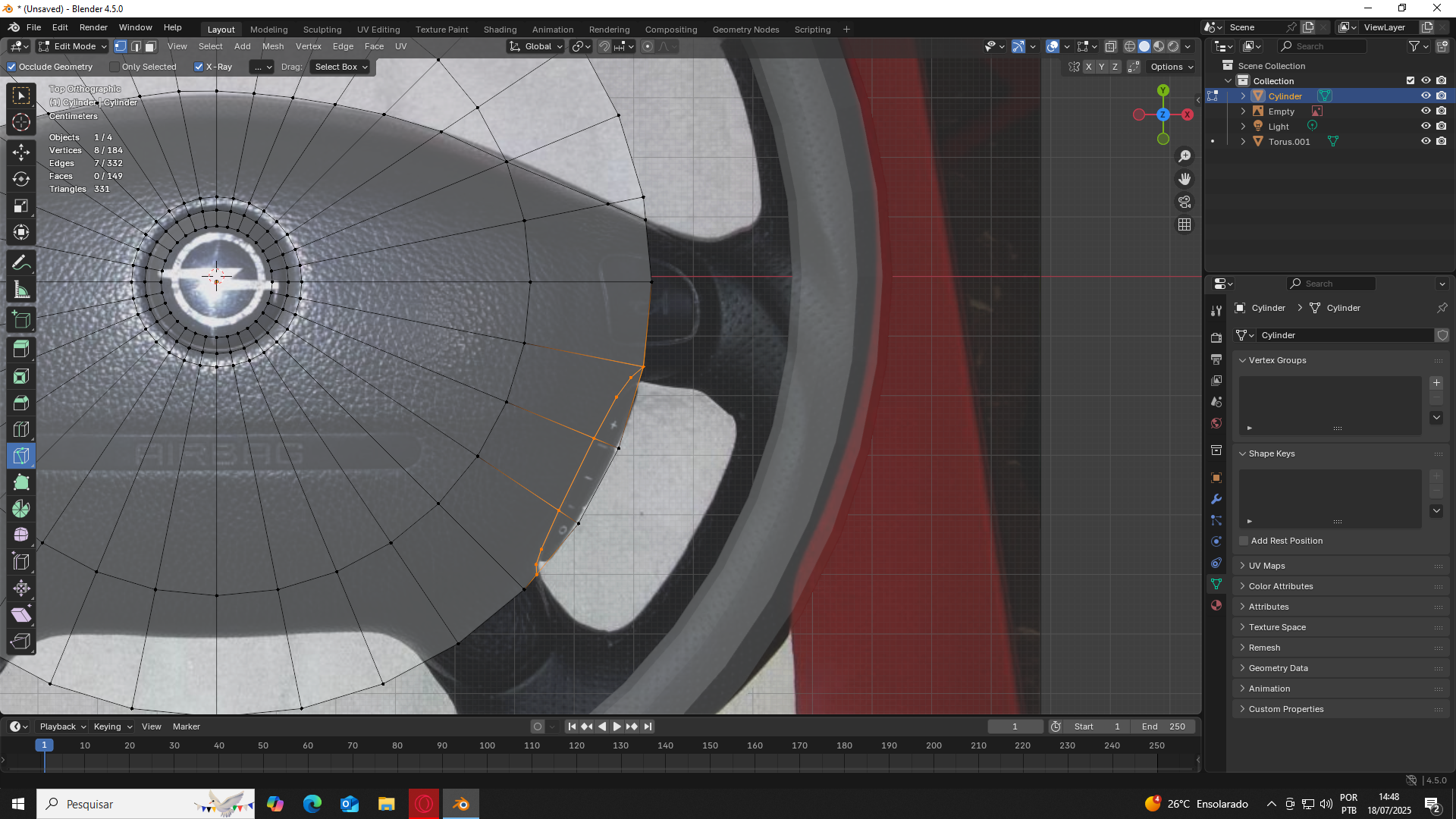Open the Modifiers properties tab
This screenshot has width=1456, height=819.
(x=1216, y=499)
